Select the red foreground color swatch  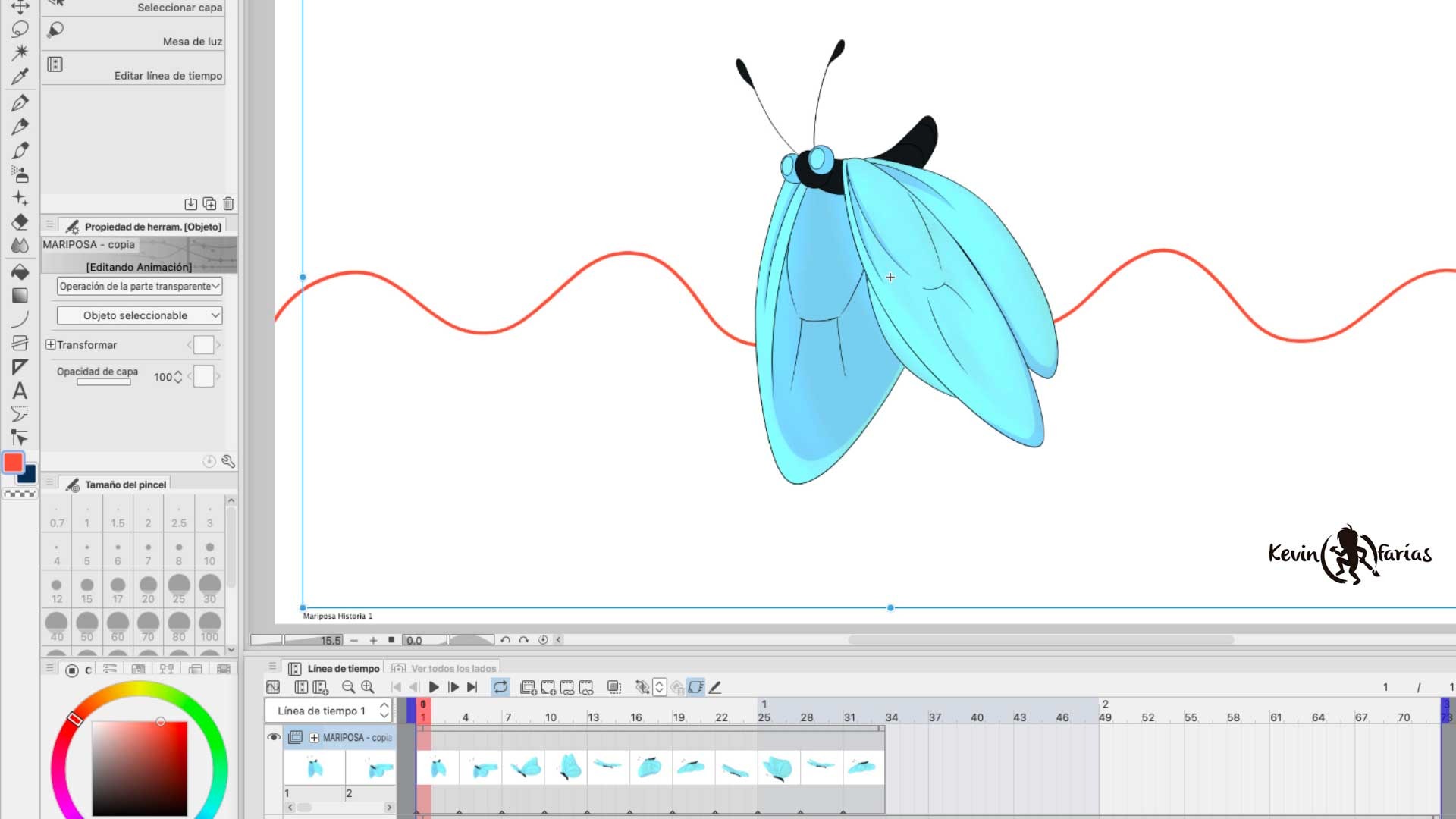12,463
